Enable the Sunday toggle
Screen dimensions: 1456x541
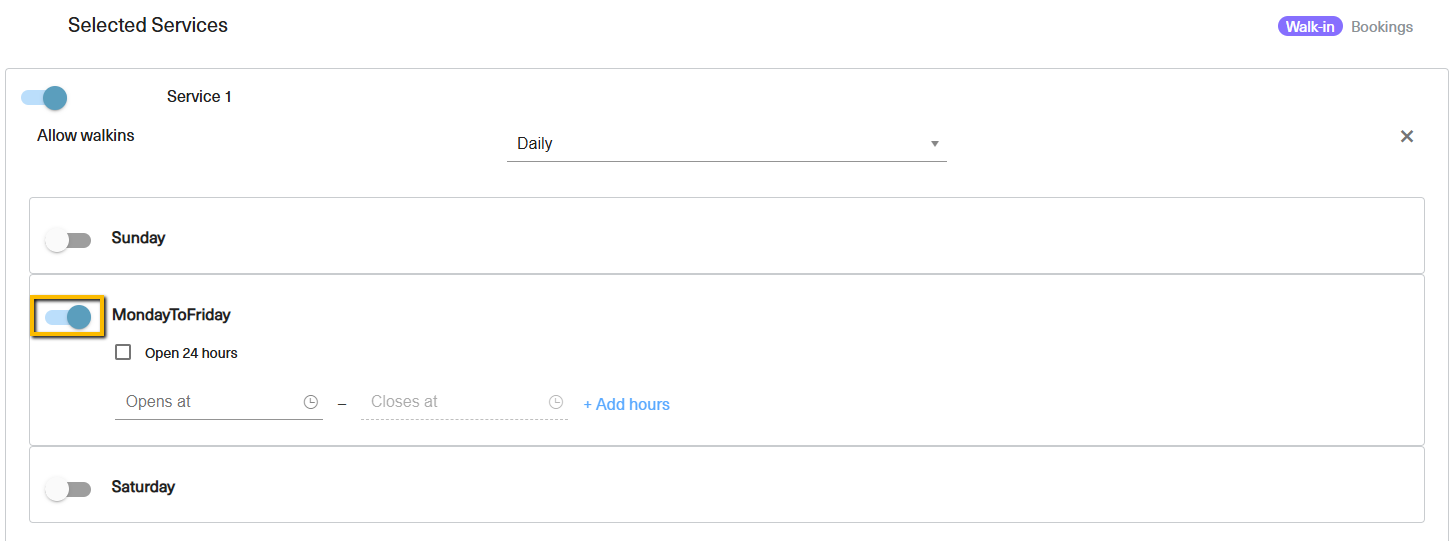click(x=68, y=240)
